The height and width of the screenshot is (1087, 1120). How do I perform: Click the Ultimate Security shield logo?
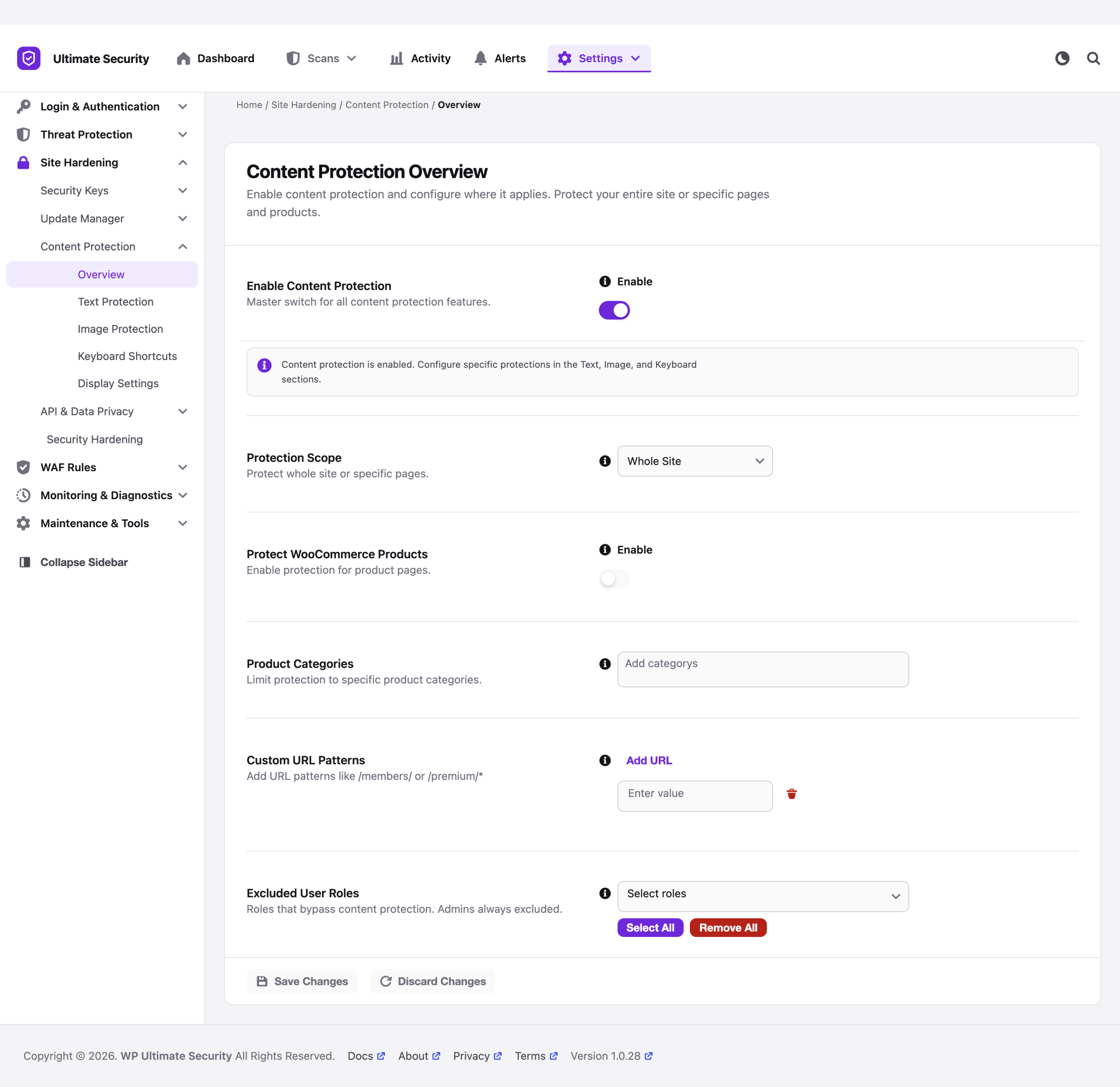pos(28,58)
